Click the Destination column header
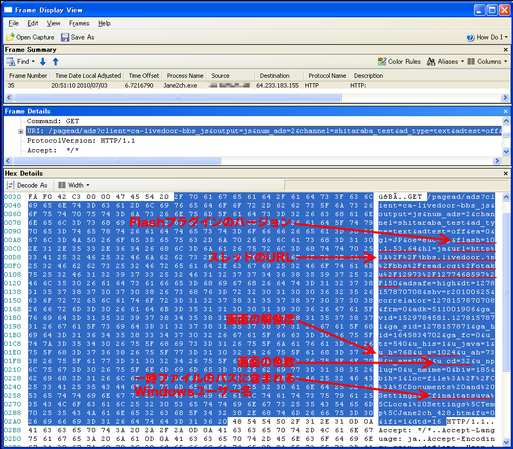This screenshot has height=449, width=513. click(x=274, y=76)
